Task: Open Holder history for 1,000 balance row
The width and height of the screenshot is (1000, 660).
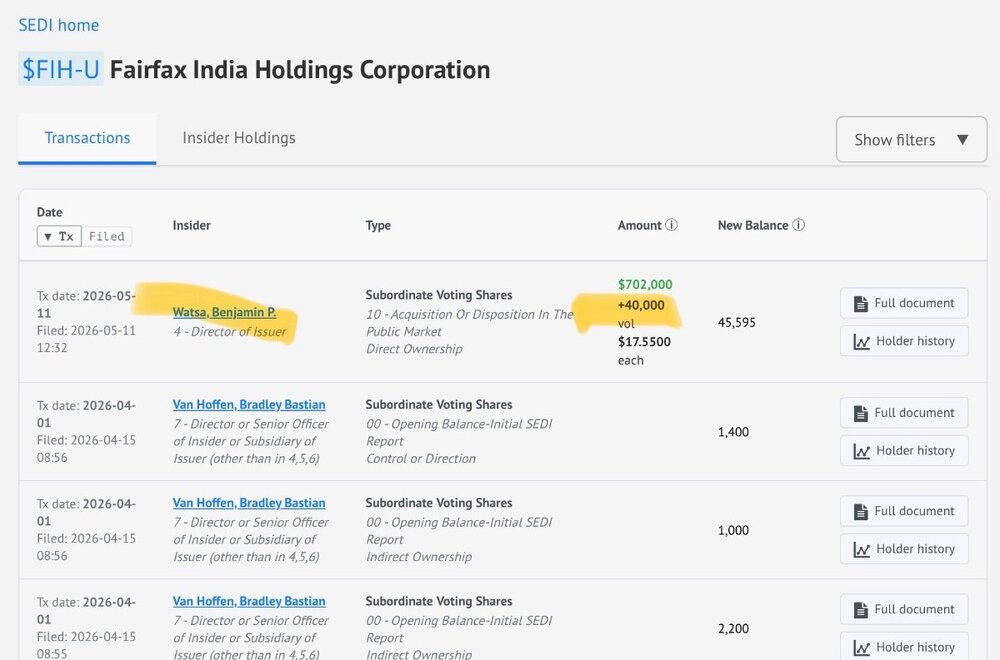Action: 904,549
